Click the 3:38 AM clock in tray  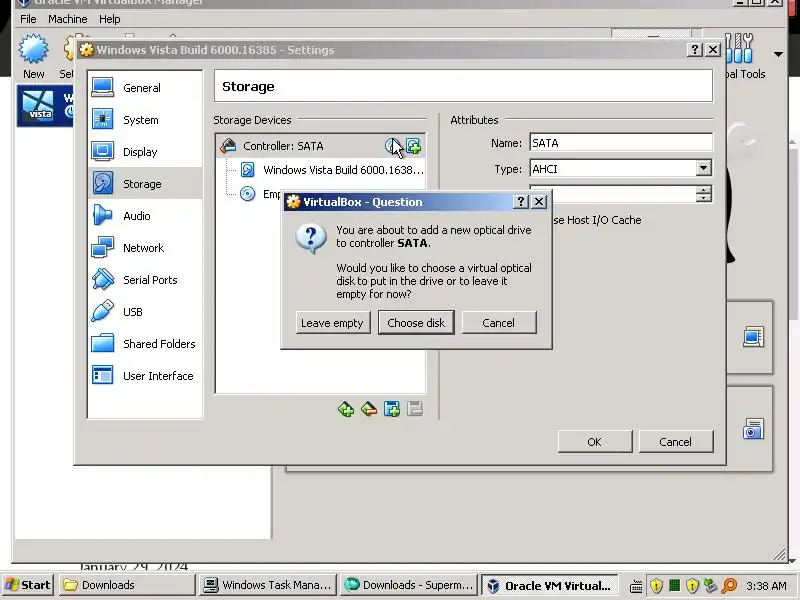pos(766,586)
